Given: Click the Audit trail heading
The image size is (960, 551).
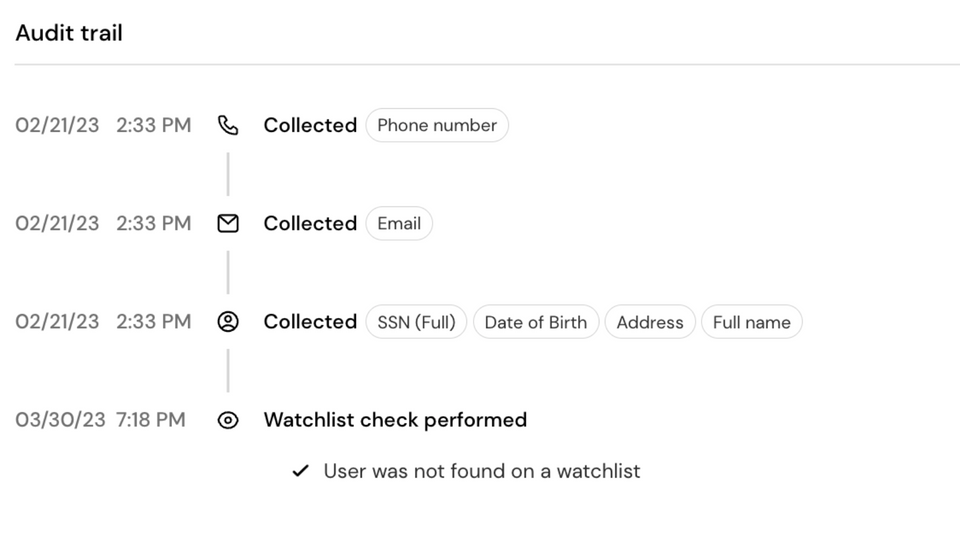Looking at the screenshot, I should tap(69, 33).
